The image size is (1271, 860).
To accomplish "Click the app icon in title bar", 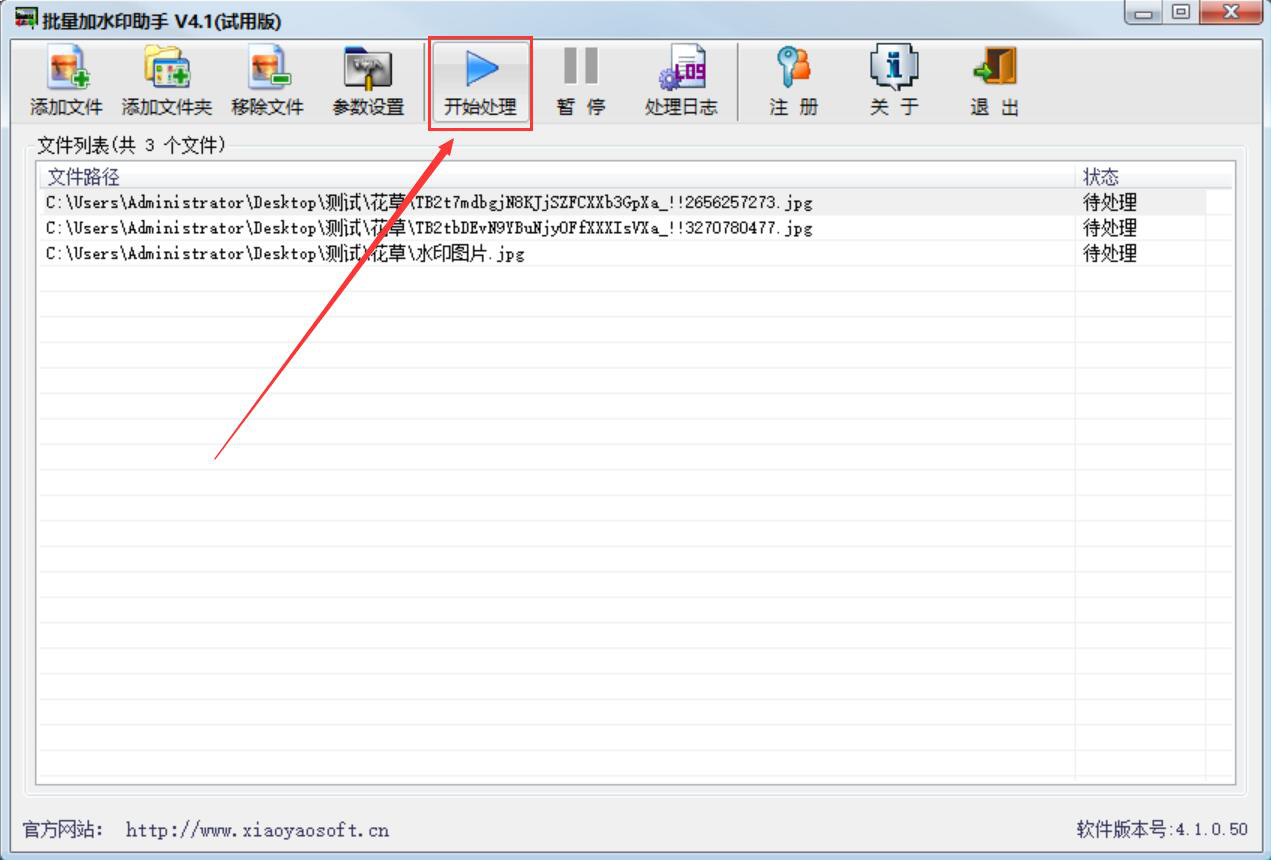I will [25, 20].
